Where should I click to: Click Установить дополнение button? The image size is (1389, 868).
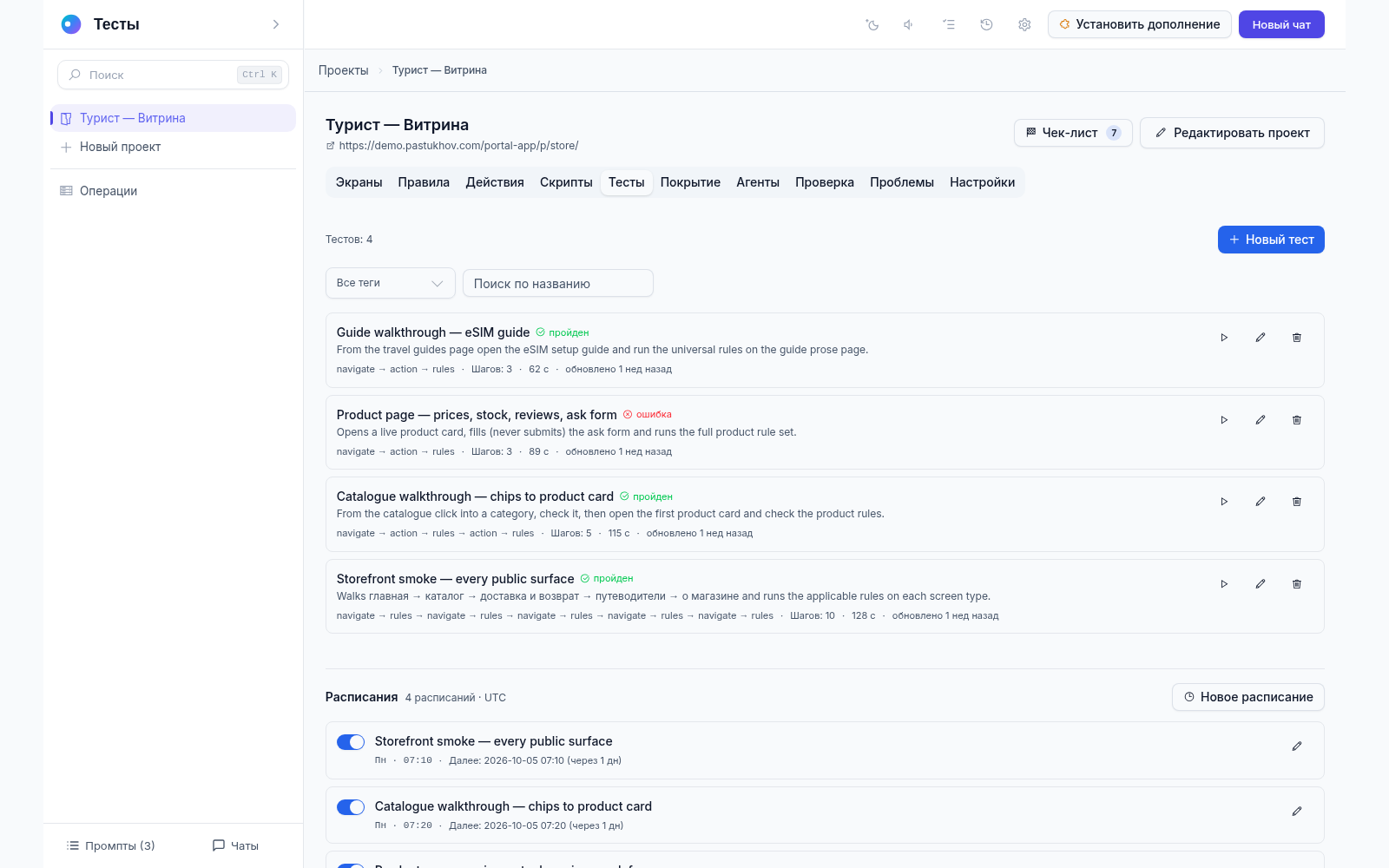[x=1139, y=24]
